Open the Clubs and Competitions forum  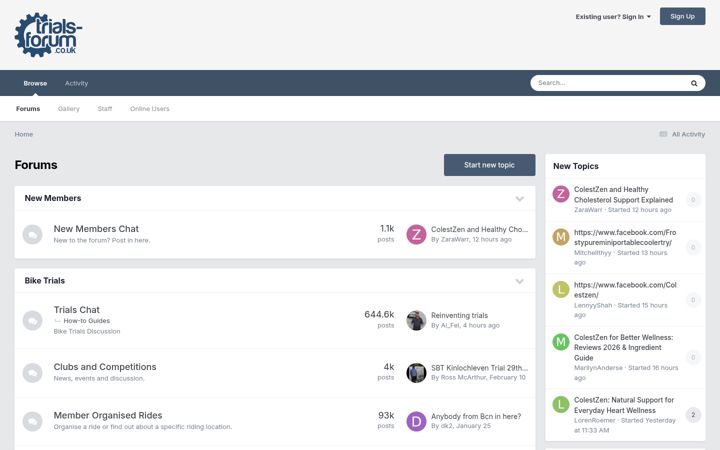[x=105, y=367]
